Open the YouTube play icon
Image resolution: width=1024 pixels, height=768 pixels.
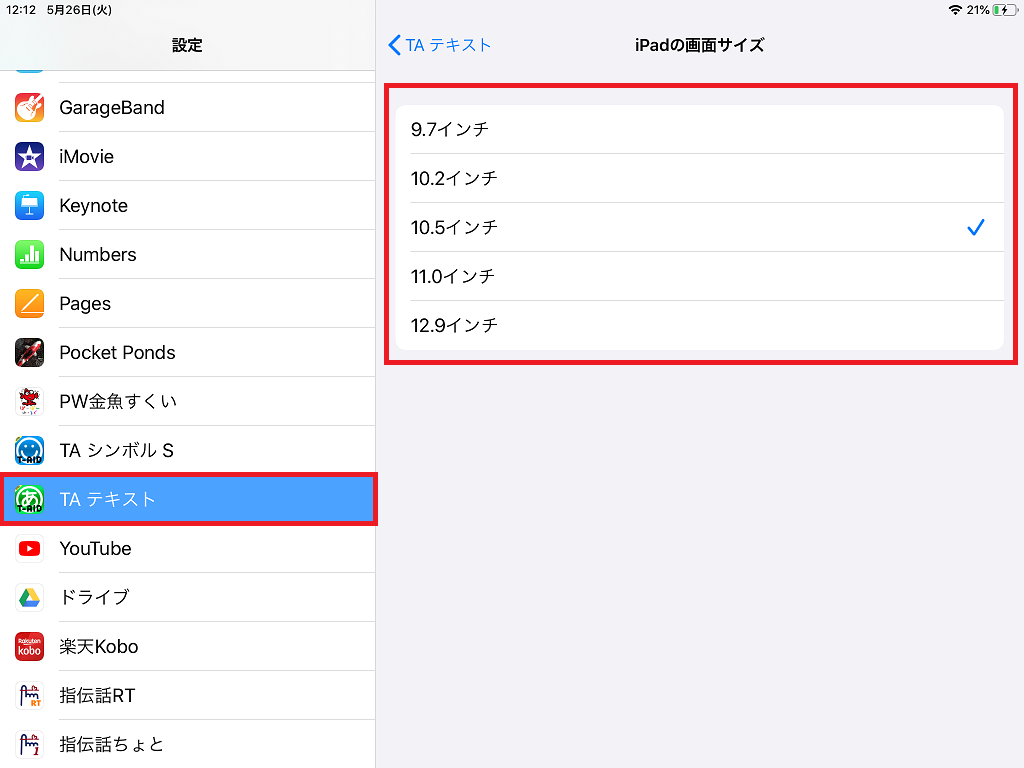[x=29, y=549]
